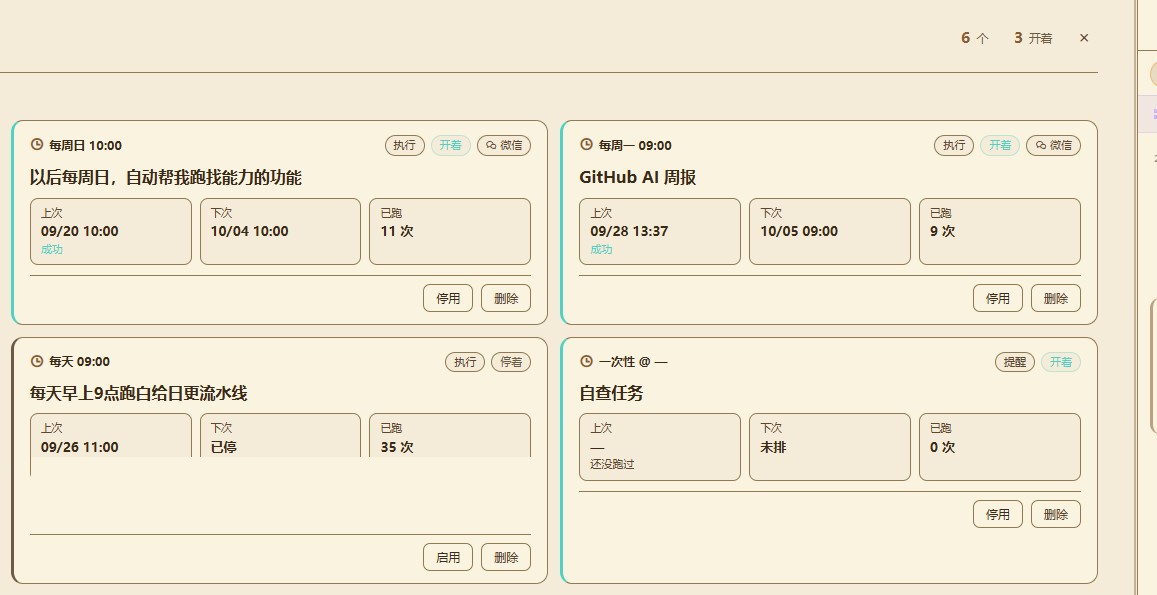The image size is (1157, 595).
Task: Click clock icon beside 每天 09:00
Action: [37, 361]
